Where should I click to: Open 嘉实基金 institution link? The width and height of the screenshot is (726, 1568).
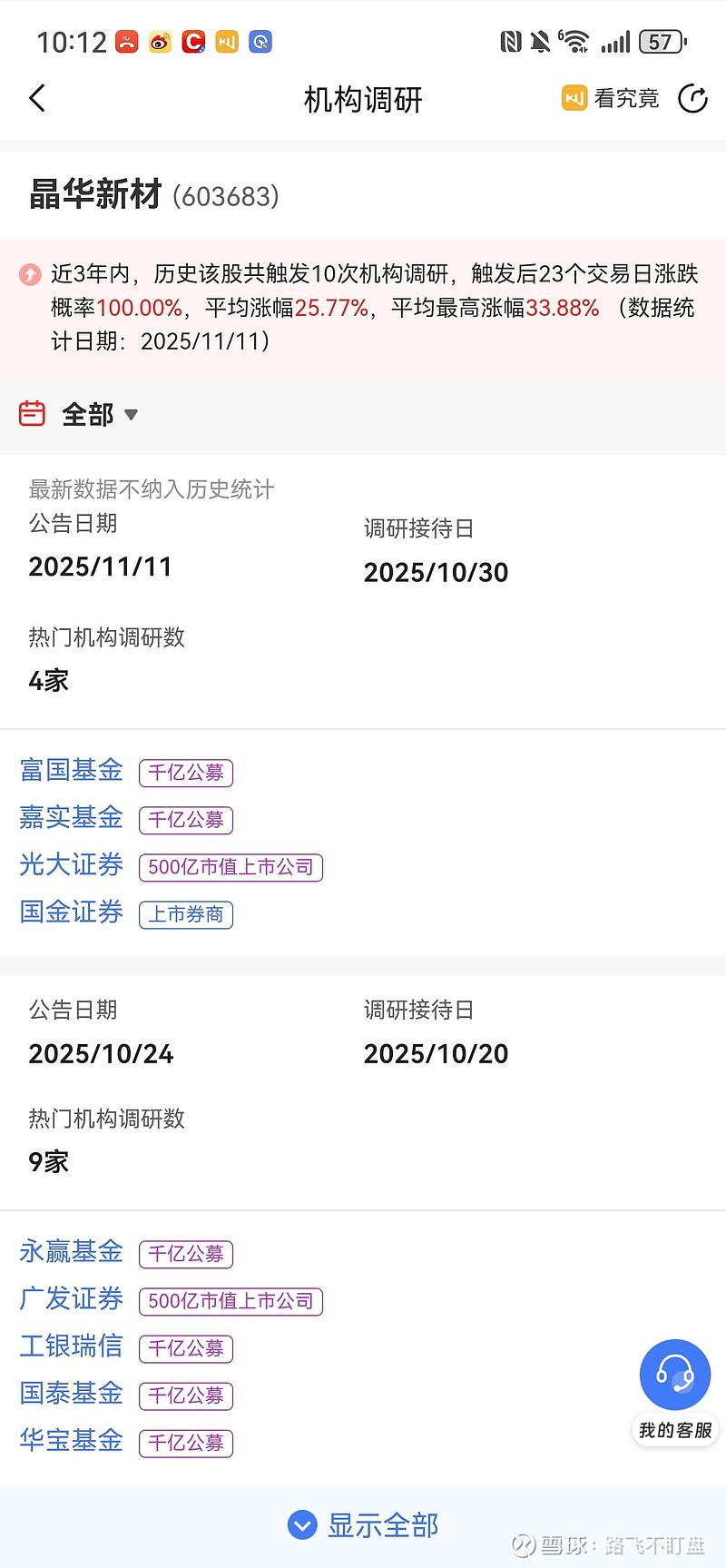tap(72, 817)
